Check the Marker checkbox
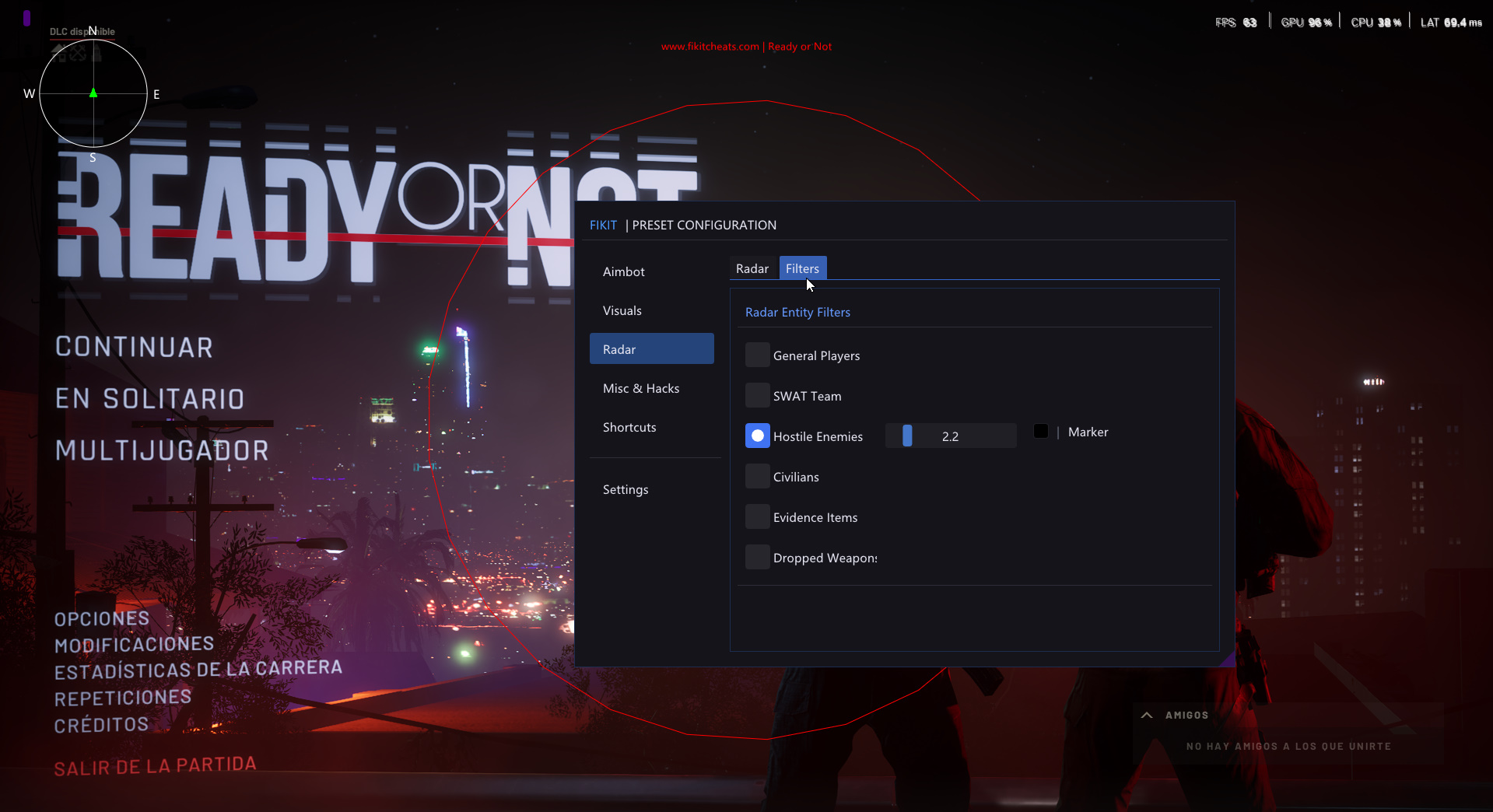Viewport: 1493px width, 812px height. click(x=1039, y=431)
